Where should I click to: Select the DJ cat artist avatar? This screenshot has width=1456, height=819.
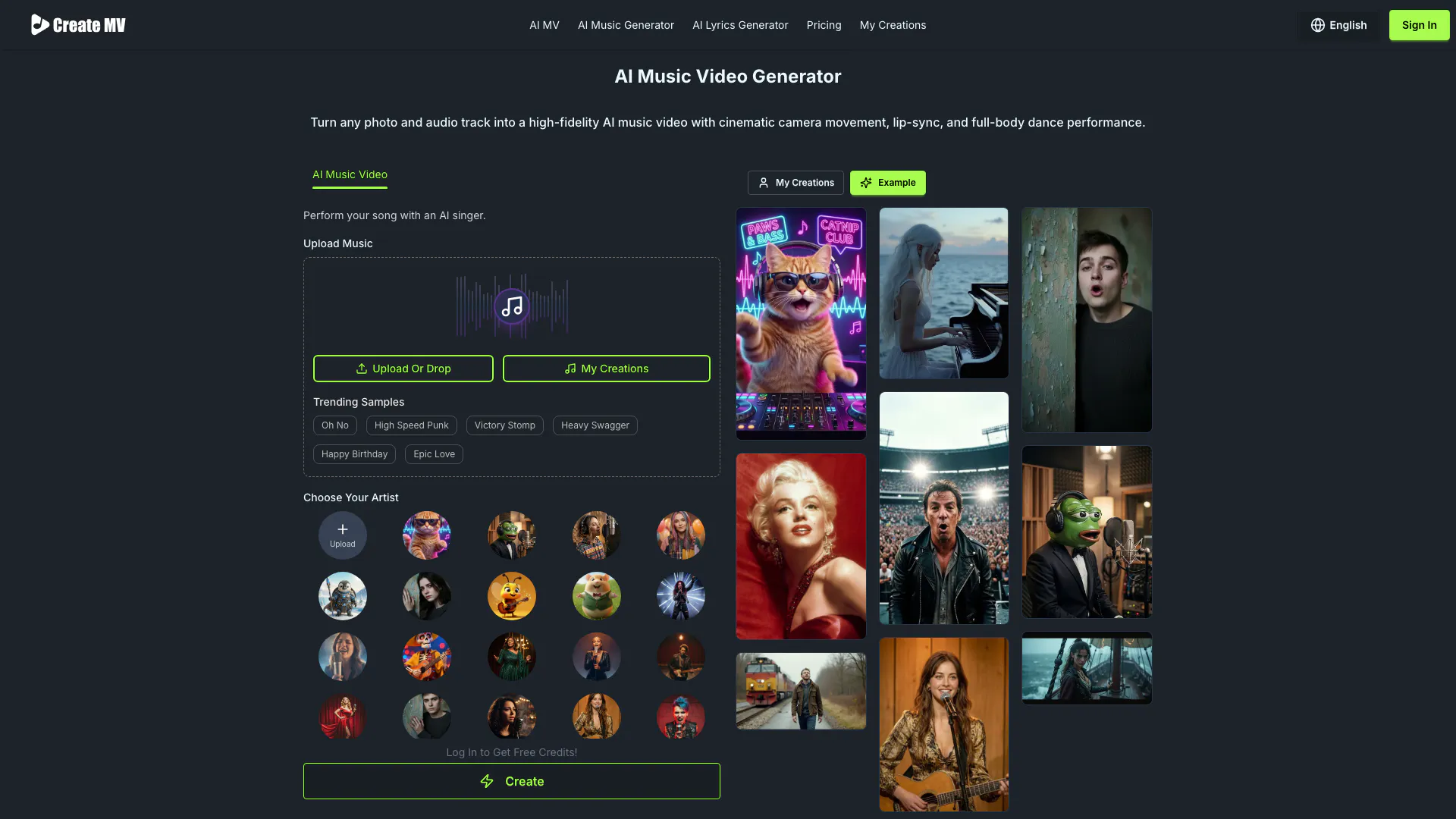point(427,535)
